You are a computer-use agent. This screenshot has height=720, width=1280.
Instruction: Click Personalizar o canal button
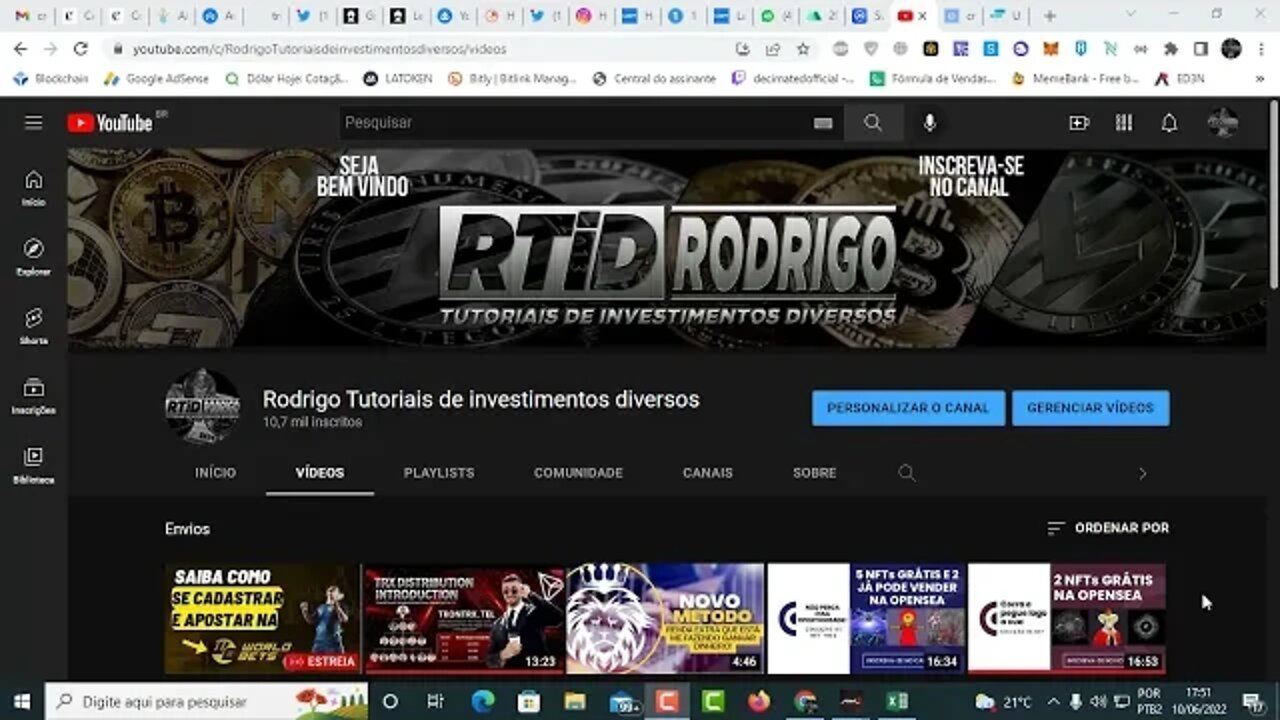point(908,408)
